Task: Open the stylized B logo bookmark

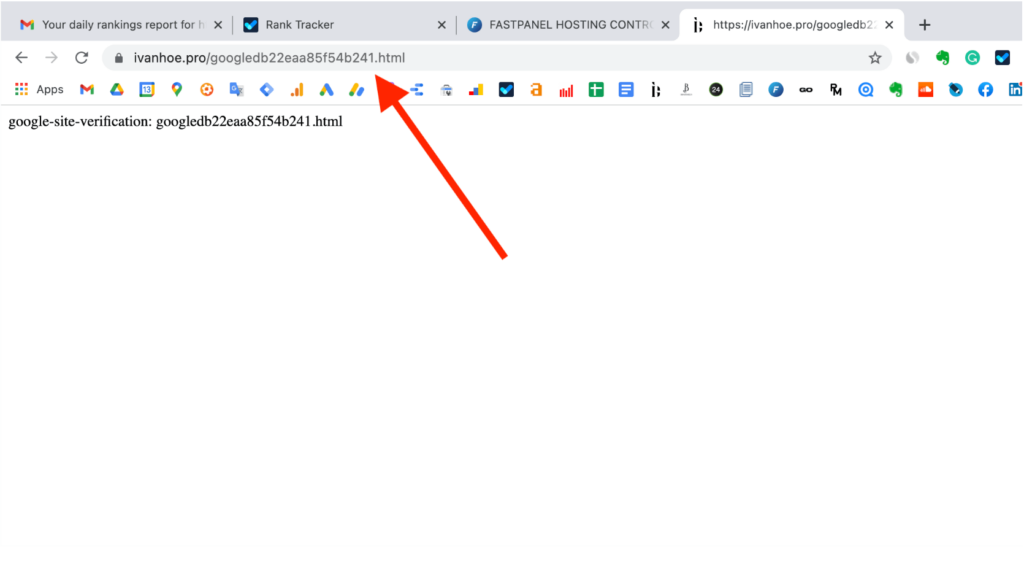Action: [x=686, y=89]
